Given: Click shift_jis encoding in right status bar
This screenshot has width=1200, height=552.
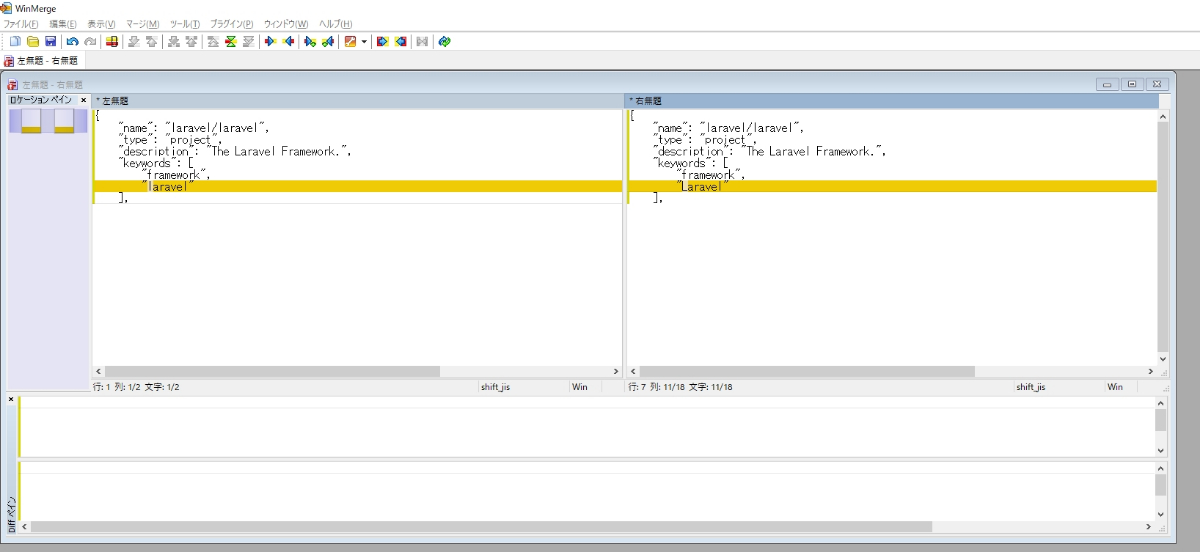Looking at the screenshot, I should click(1031, 386).
